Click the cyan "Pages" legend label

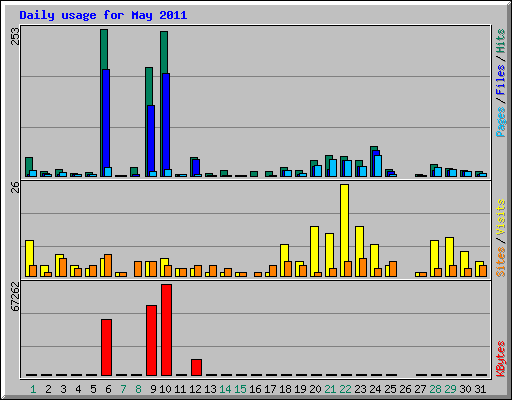click(x=500, y=122)
